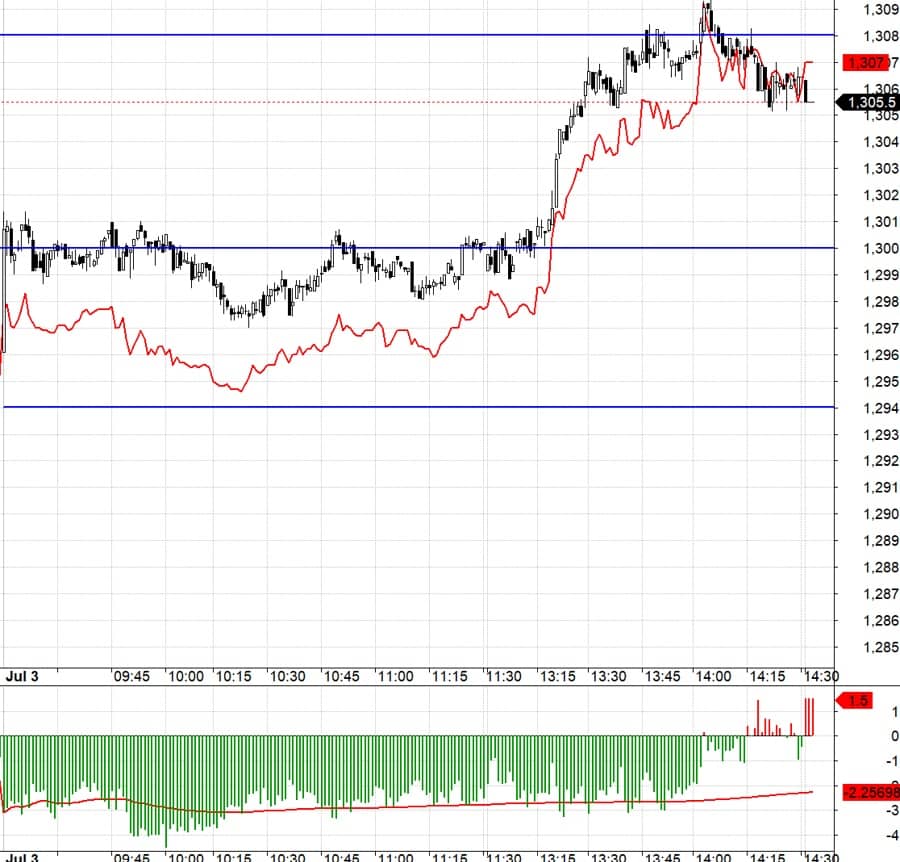
Task: Click 14:00 on the price chart time axis
Action: point(713,677)
